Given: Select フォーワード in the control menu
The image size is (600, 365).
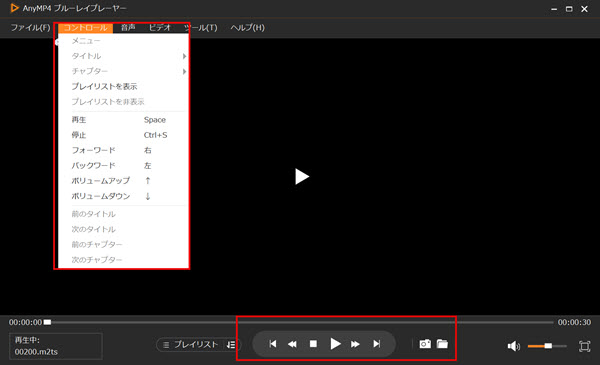Looking at the screenshot, I should tap(123, 150).
